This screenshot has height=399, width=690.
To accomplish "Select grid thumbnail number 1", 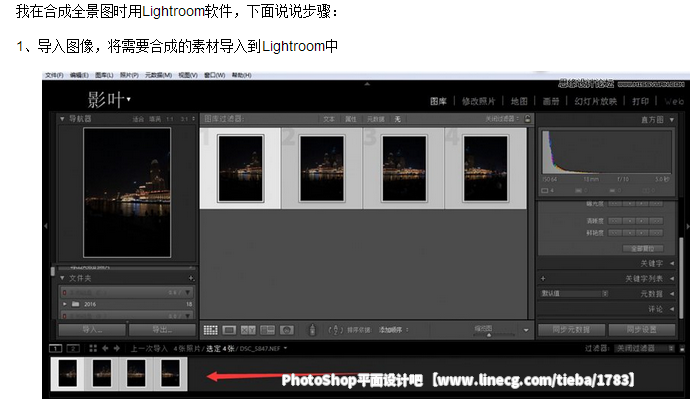I will [240, 168].
